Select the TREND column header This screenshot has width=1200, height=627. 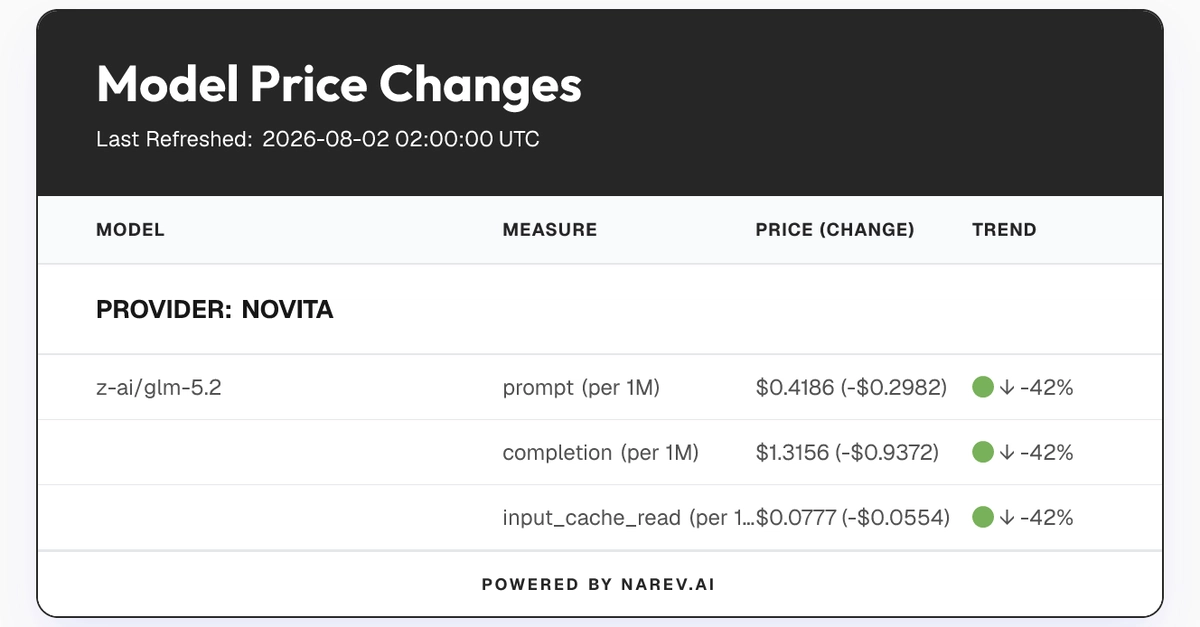point(1004,230)
